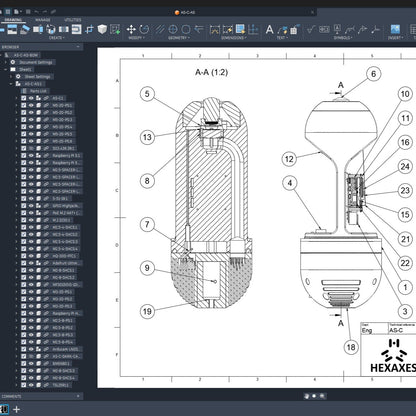Select the Ordinate Dimension tool
This screenshot has width=416, height=416.
pos(253,30)
